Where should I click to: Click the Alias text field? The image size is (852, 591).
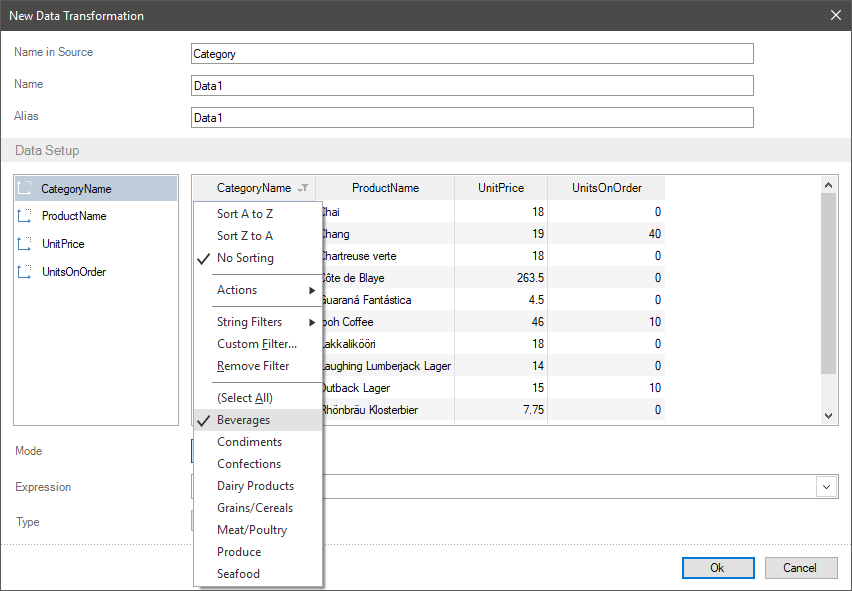tap(471, 118)
